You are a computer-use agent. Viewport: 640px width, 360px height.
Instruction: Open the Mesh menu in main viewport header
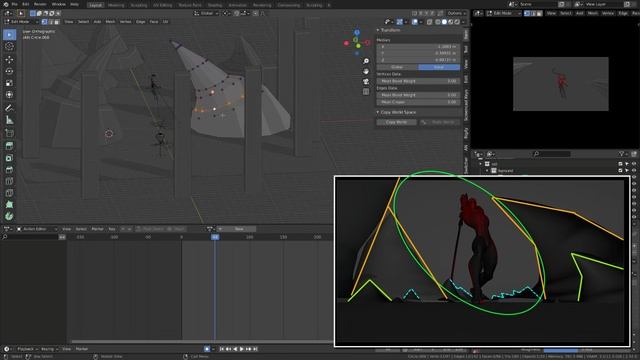[110, 22]
